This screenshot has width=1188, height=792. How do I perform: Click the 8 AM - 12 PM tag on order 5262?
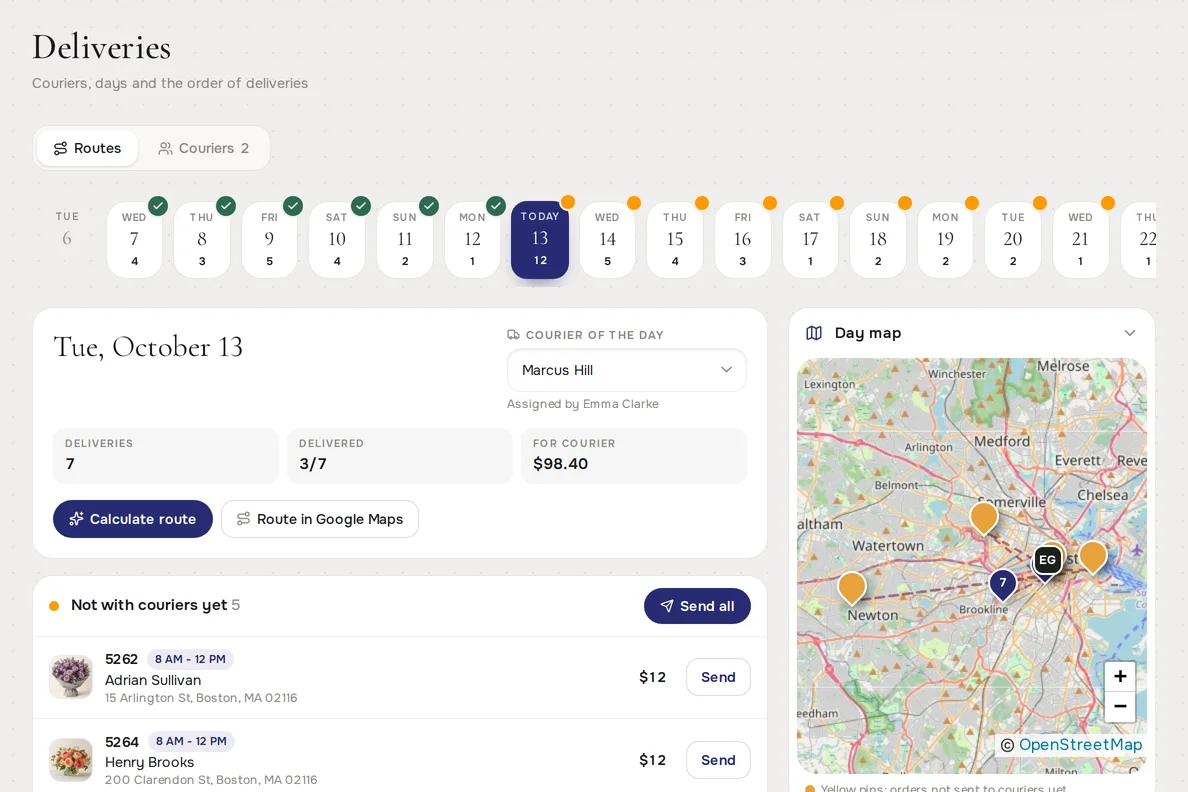[x=190, y=659]
